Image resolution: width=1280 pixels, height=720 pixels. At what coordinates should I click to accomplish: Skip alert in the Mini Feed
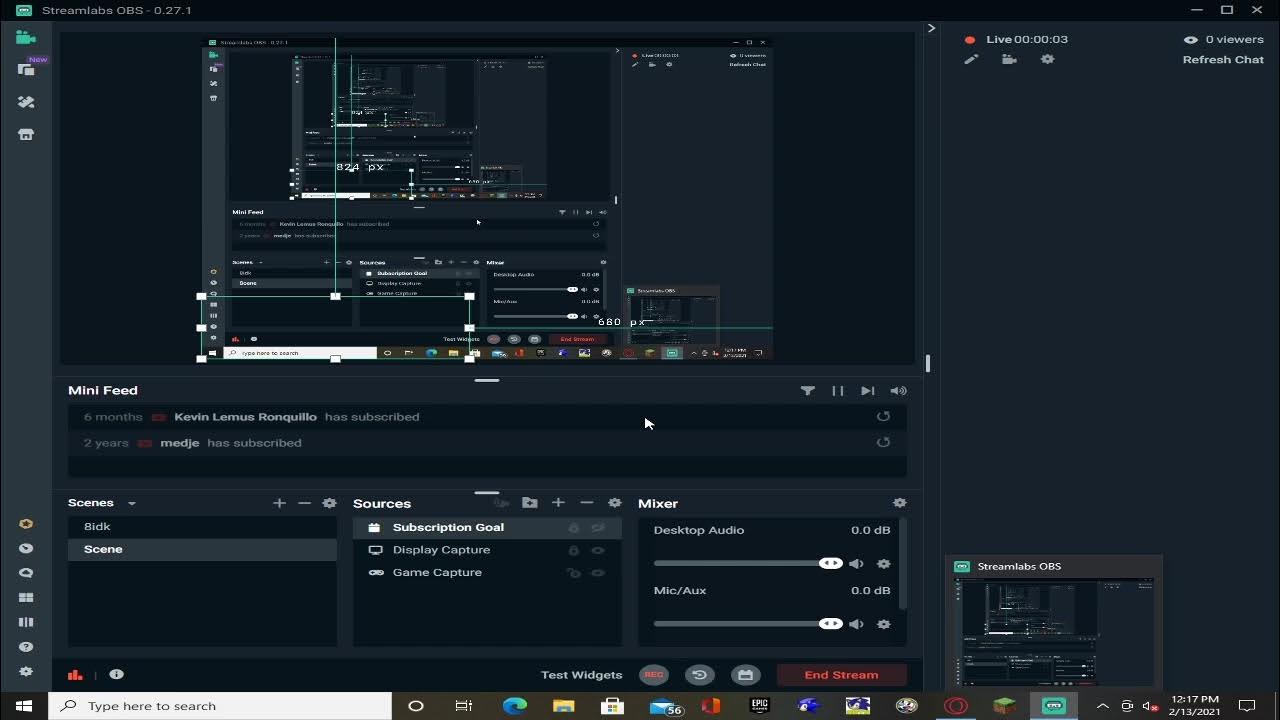point(867,391)
